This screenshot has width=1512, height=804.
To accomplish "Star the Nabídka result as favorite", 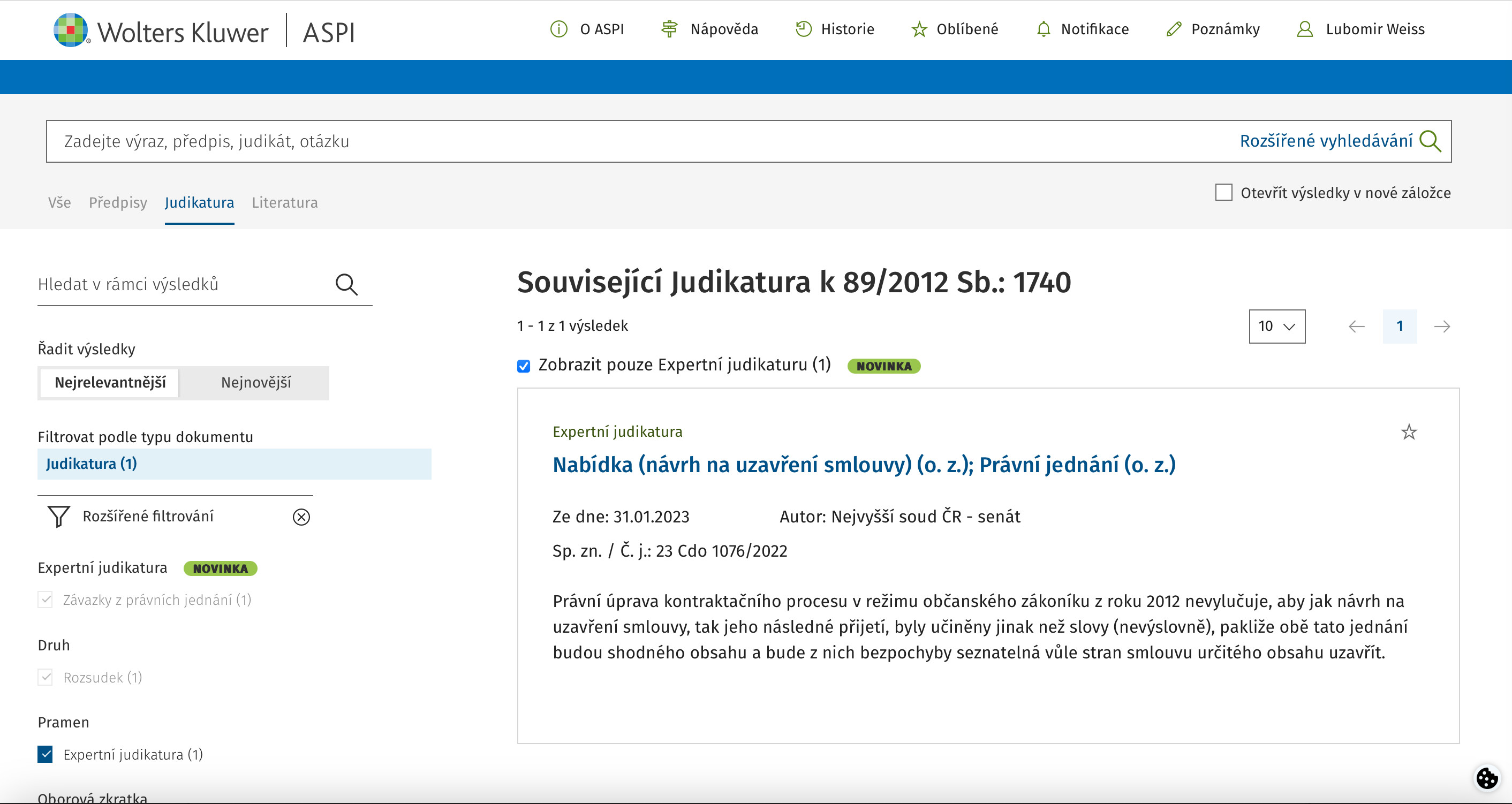I will click(1409, 433).
